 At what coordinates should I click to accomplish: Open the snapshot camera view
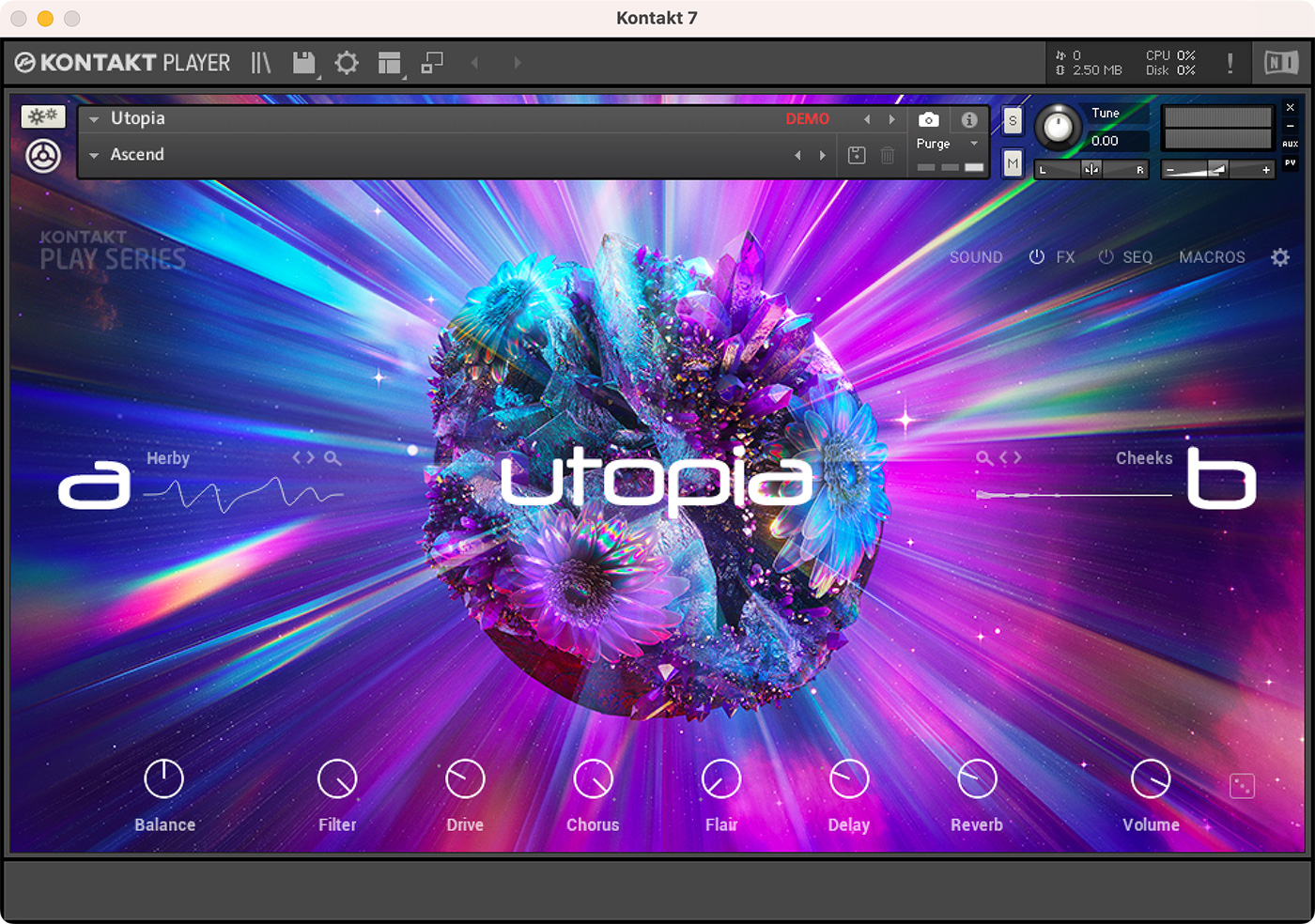(928, 120)
